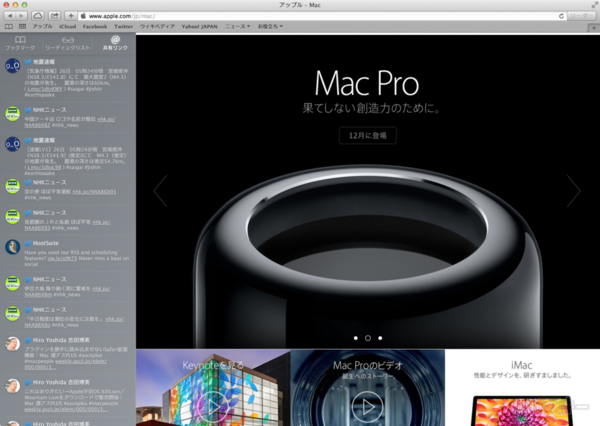Image resolution: width=600 pixels, height=426 pixels.
Task: Reload the page with refresh icon
Action: point(561,16)
